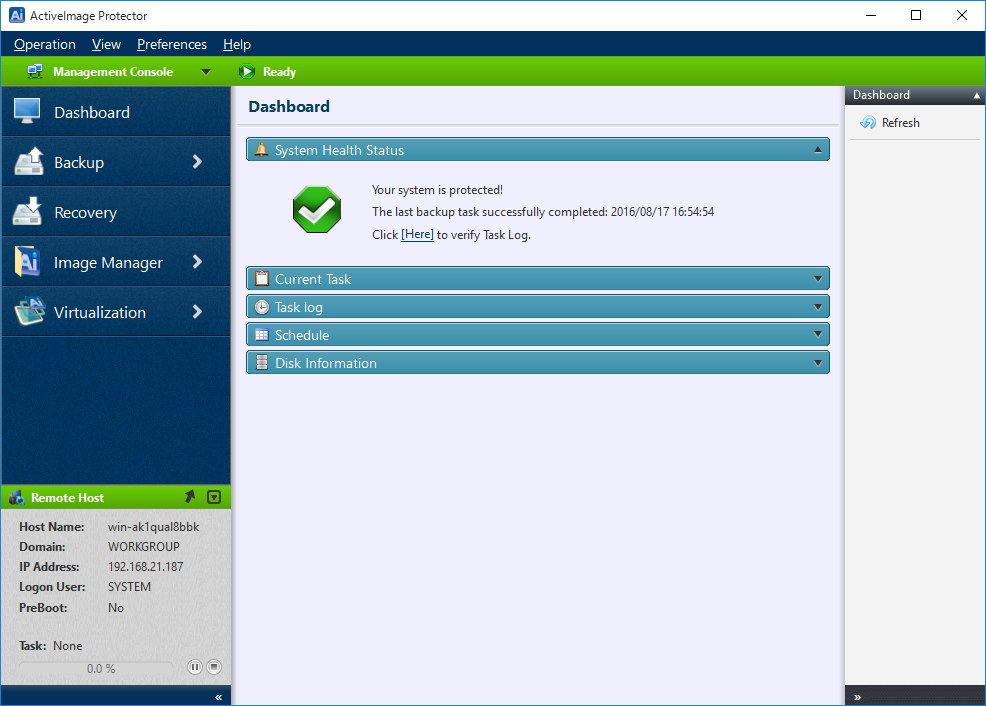Expand the Disk Information panel
Viewport: 986px width, 706px height.
[x=817, y=363]
